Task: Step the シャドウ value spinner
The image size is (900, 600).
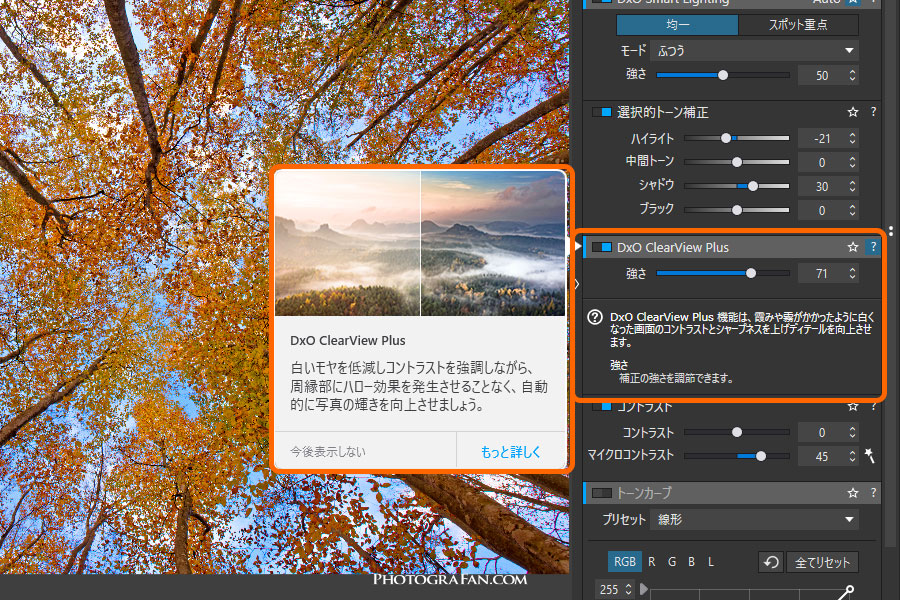Action: (852, 186)
